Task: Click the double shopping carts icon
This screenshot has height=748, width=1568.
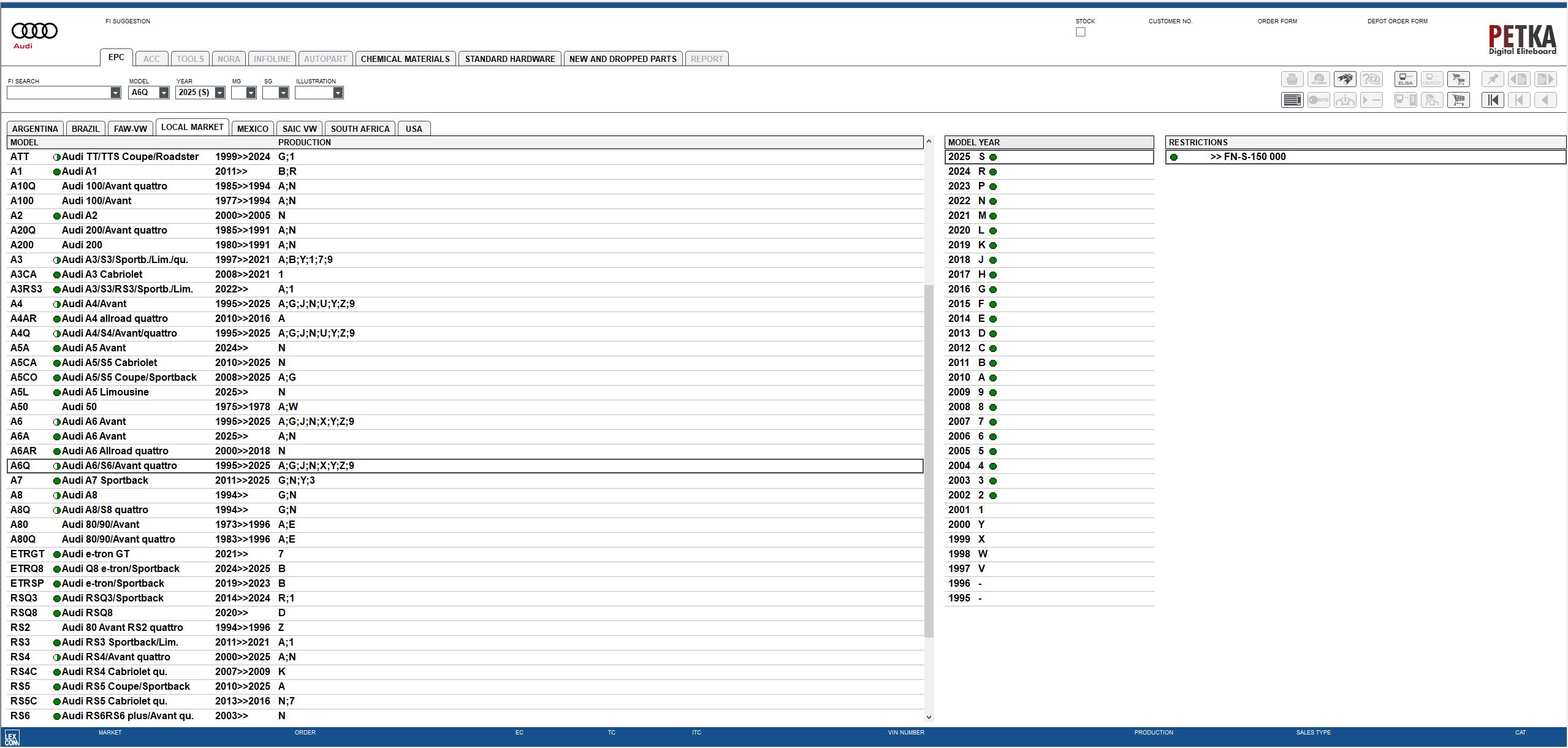Action: tap(1458, 79)
